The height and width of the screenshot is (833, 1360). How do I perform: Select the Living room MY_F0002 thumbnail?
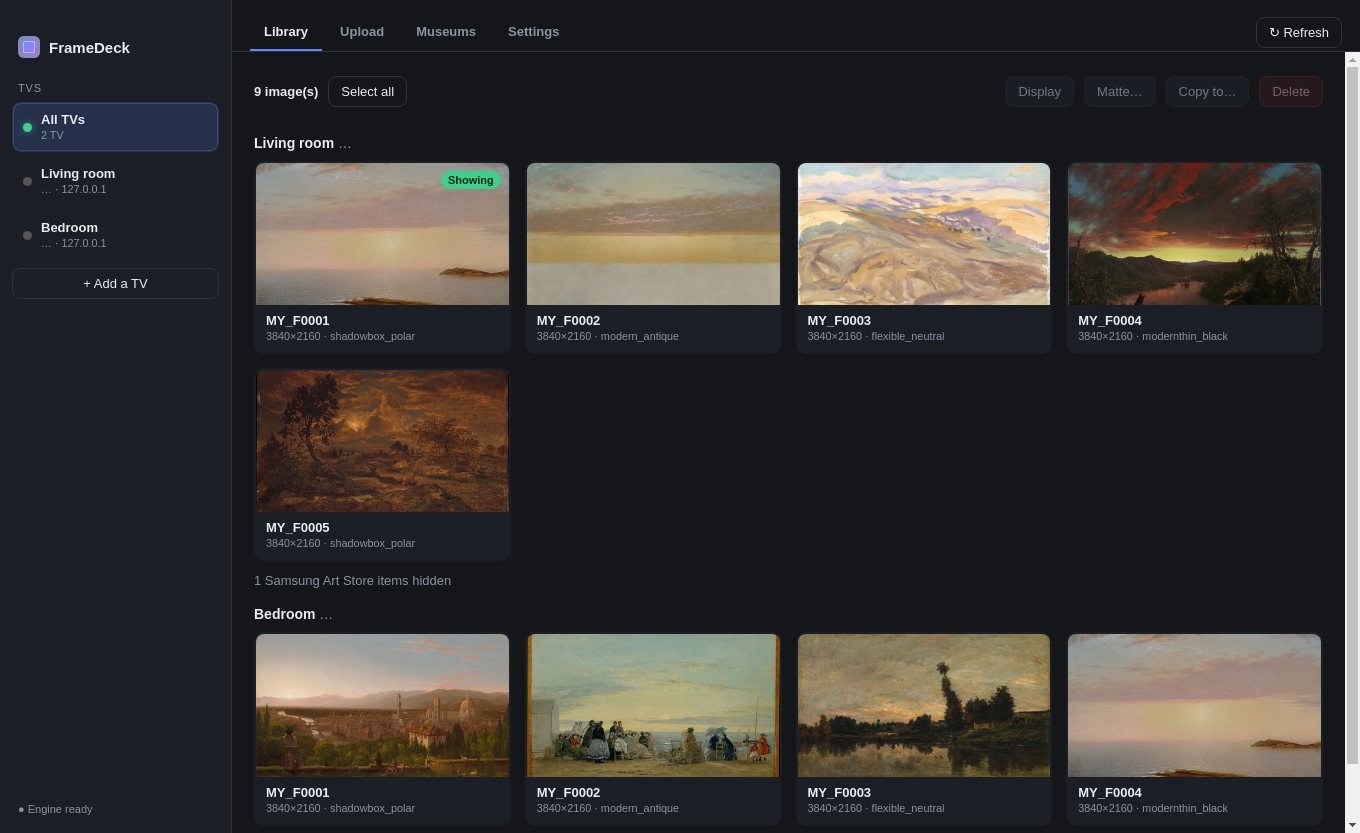click(x=653, y=234)
